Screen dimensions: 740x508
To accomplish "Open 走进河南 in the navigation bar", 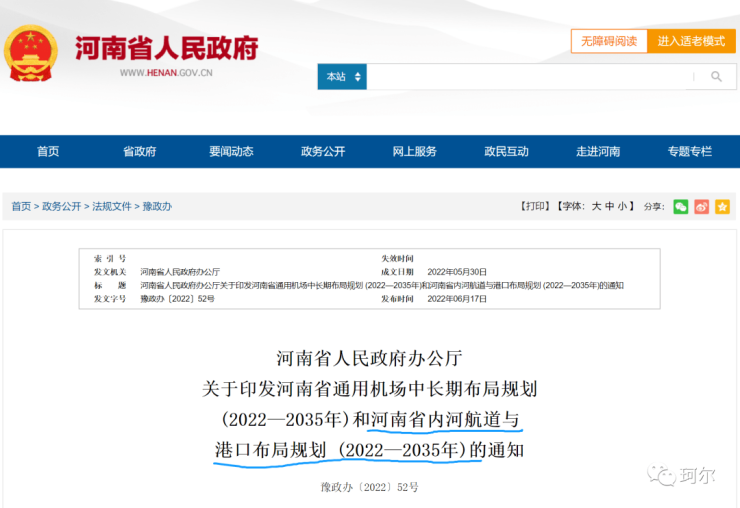I will pyautogui.click(x=598, y=152).
